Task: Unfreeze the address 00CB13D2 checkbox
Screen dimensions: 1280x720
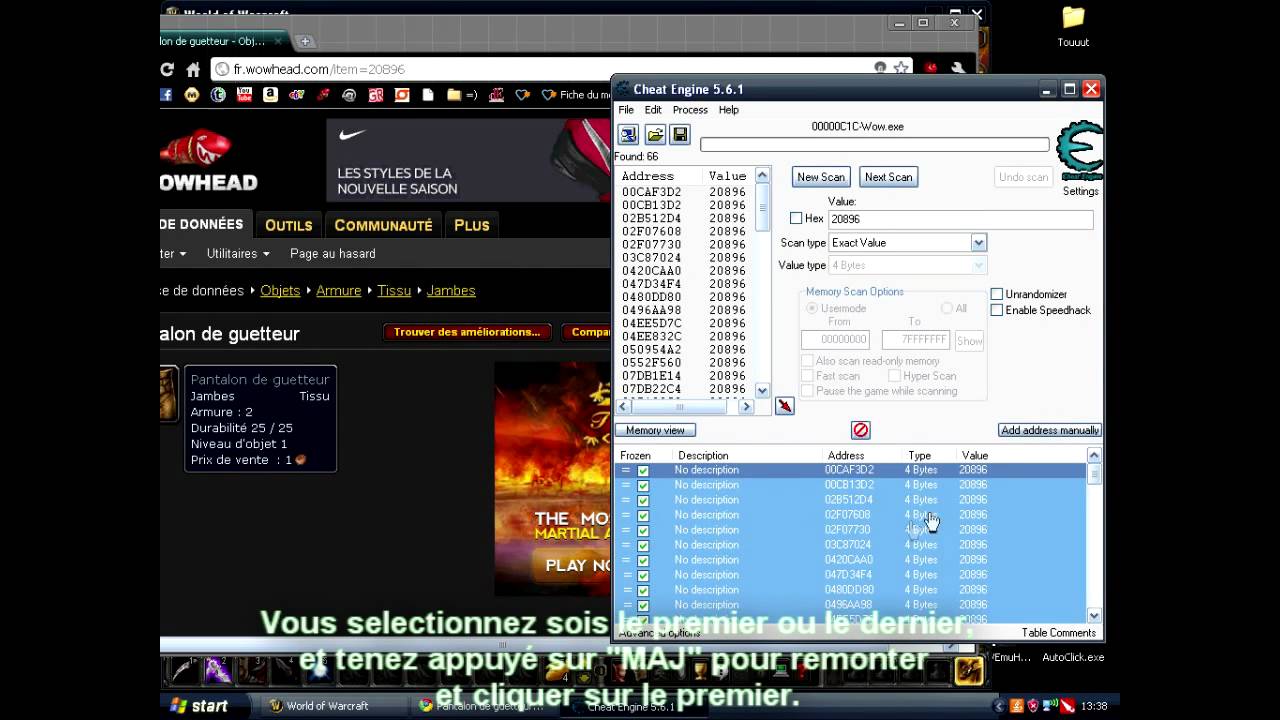Action: pyautogui.click(x=643, y=485)
